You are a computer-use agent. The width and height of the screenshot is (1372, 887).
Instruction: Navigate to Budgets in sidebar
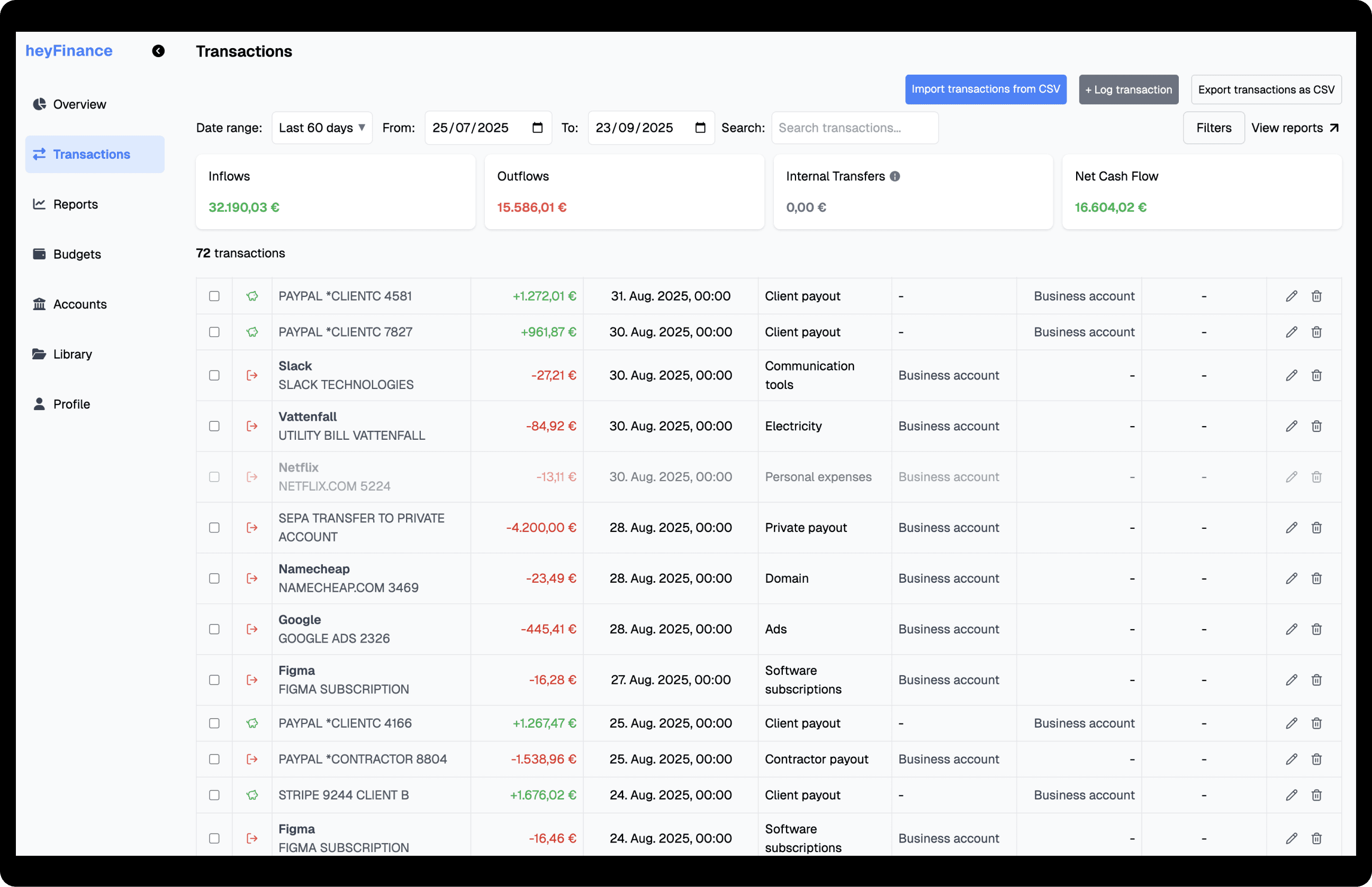(x=95, y=254)
